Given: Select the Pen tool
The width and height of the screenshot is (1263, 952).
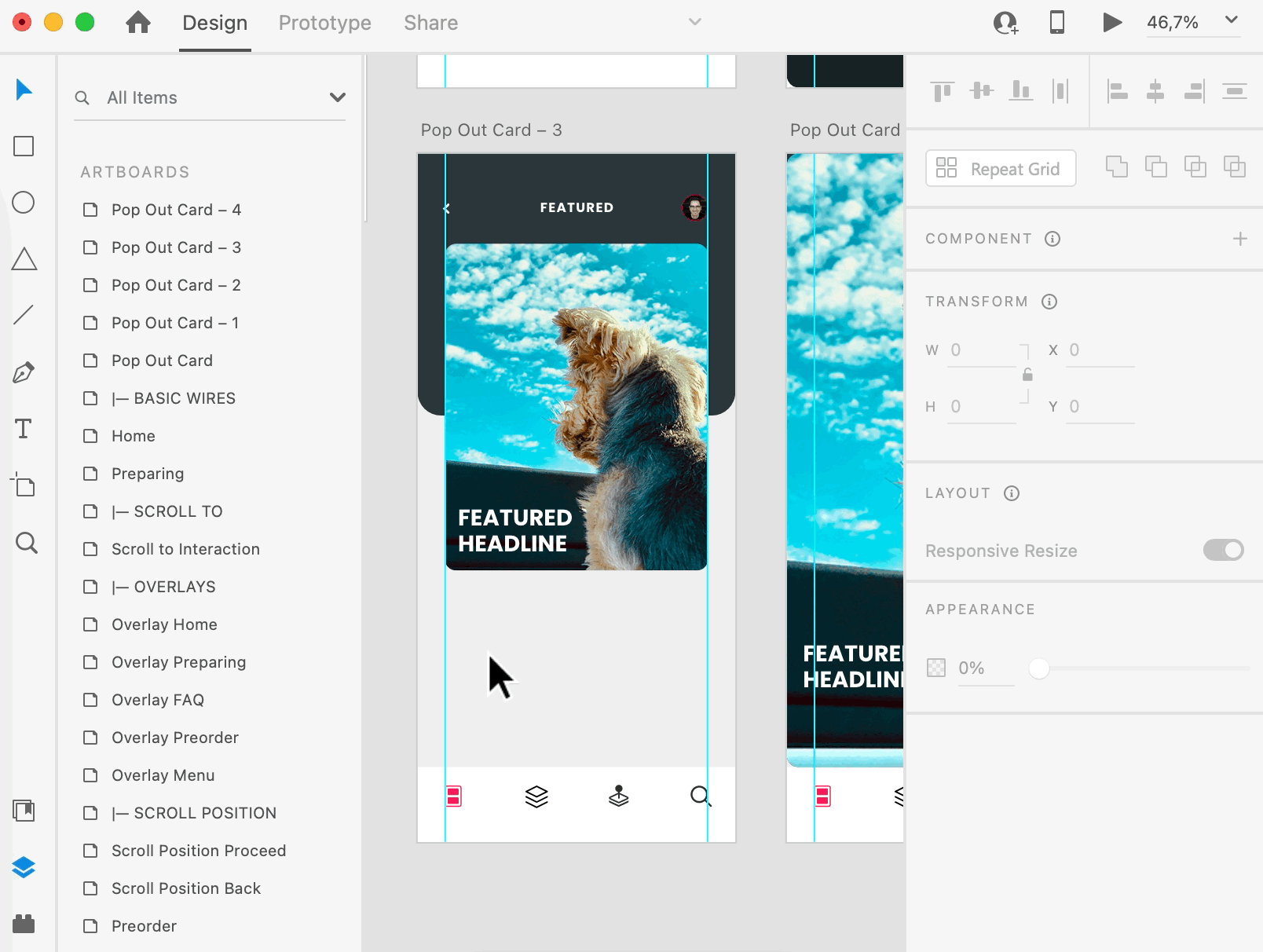Looking at the screenshot, I should point(24,372).
